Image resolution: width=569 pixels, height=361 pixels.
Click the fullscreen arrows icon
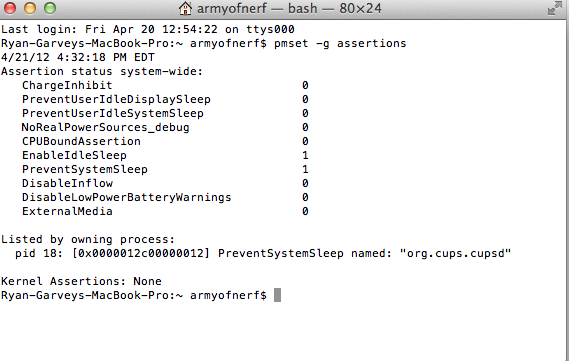pos(554,8)
